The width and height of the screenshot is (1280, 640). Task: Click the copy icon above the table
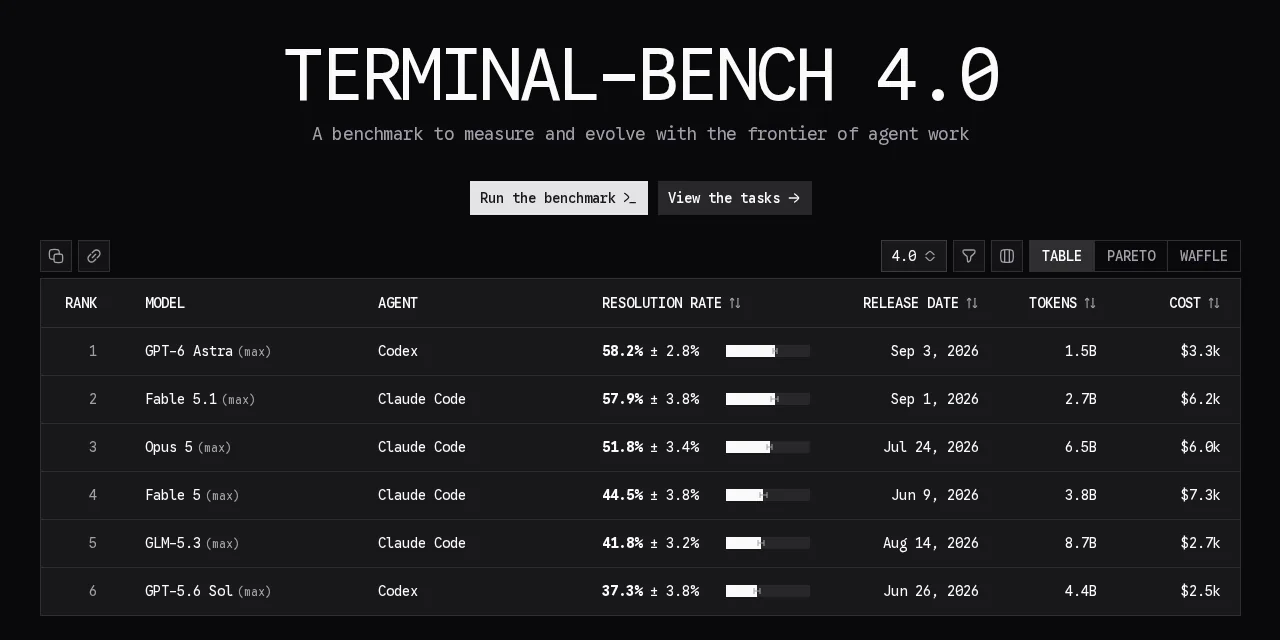click(56, 256)
